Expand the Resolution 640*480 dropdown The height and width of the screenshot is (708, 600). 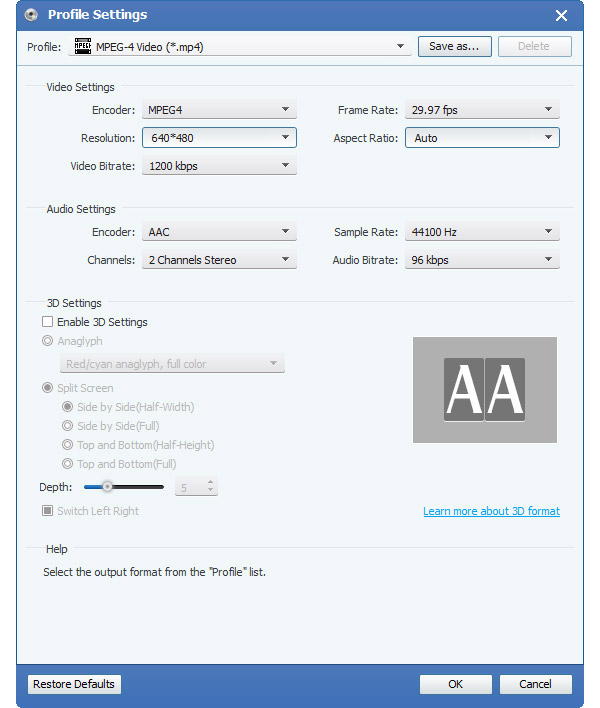(x=219, y=138)
